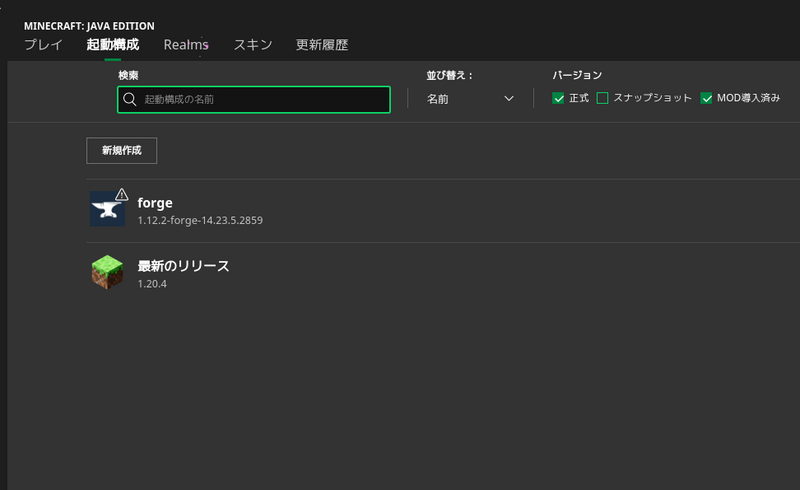The height and width of the screenshot is (490, 800).
Task: Enable the スナップショット checkbox
Action: (x=602, y=98)
